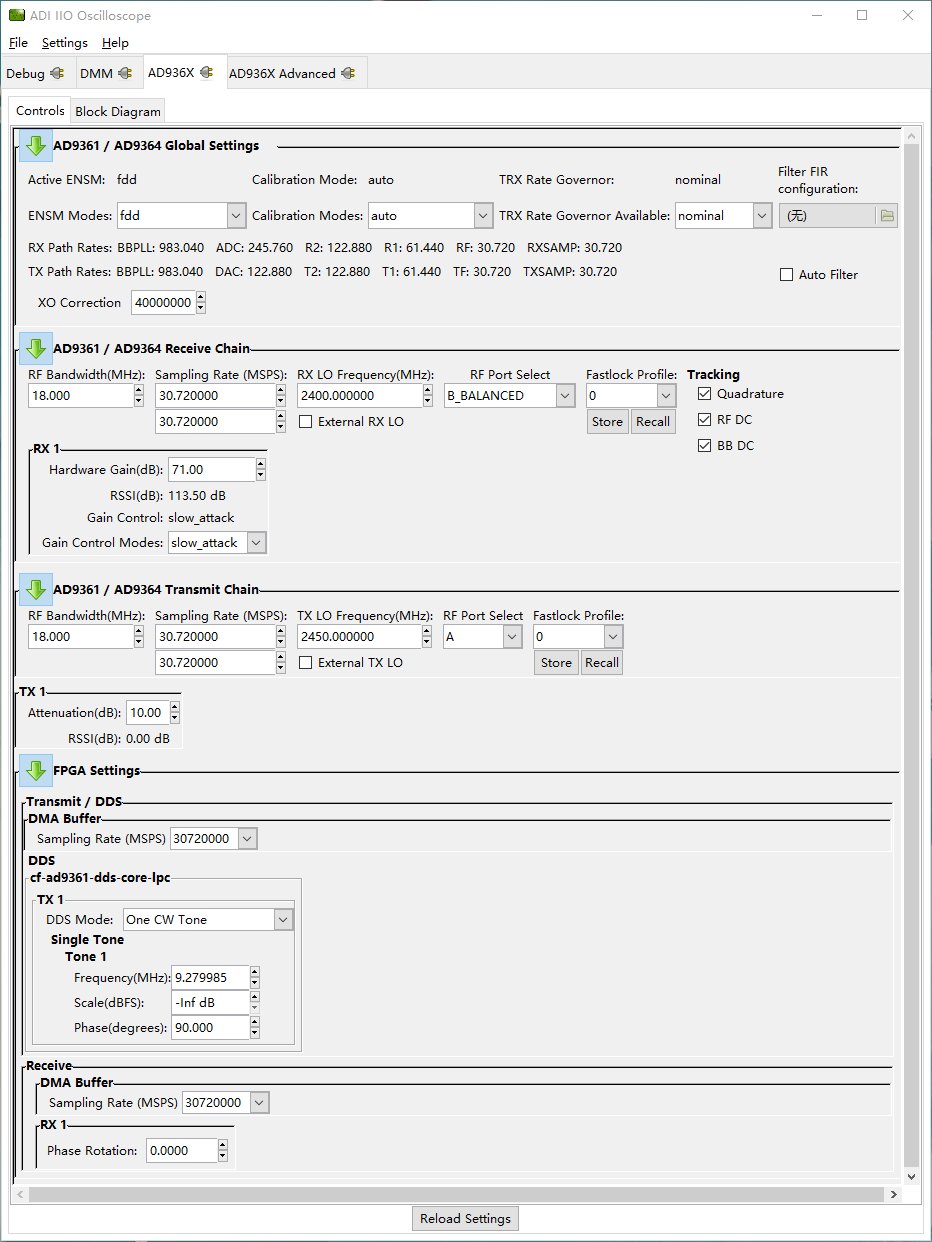Click the TX 1 Attenuation field
Viewport: 932px width, 1242px height.
(x=148, y=713)
